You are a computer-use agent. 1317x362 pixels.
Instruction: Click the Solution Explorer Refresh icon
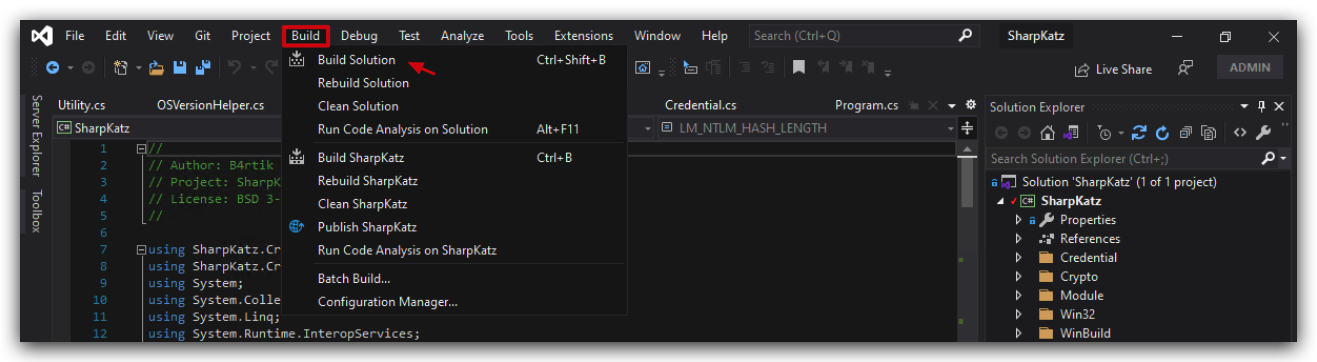click(x=1162, y=132)
